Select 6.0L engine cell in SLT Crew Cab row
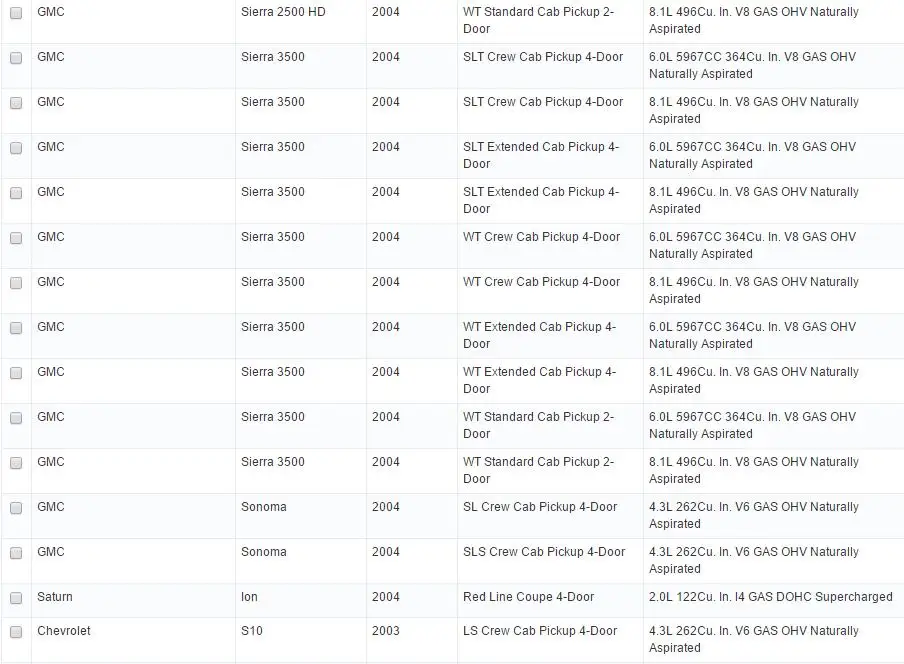The image size is (904, 664). [773, 66]
